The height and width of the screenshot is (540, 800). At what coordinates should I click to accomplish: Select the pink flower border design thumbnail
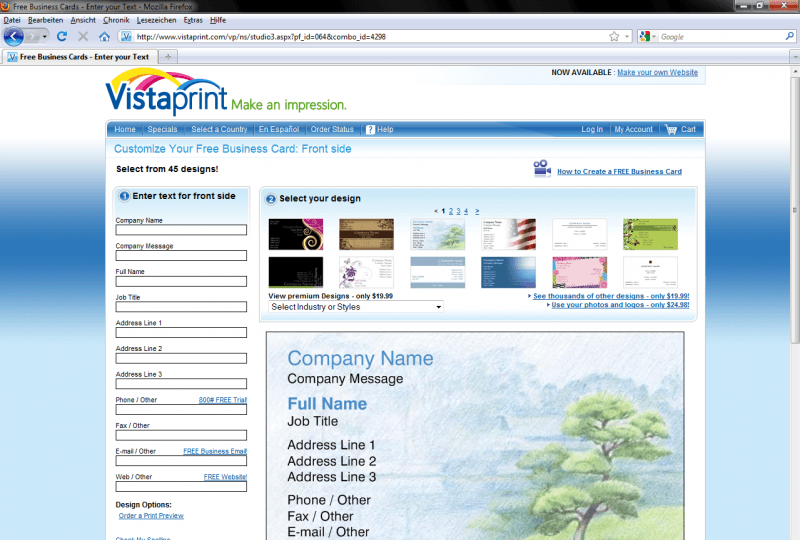(x=580, y=273)
